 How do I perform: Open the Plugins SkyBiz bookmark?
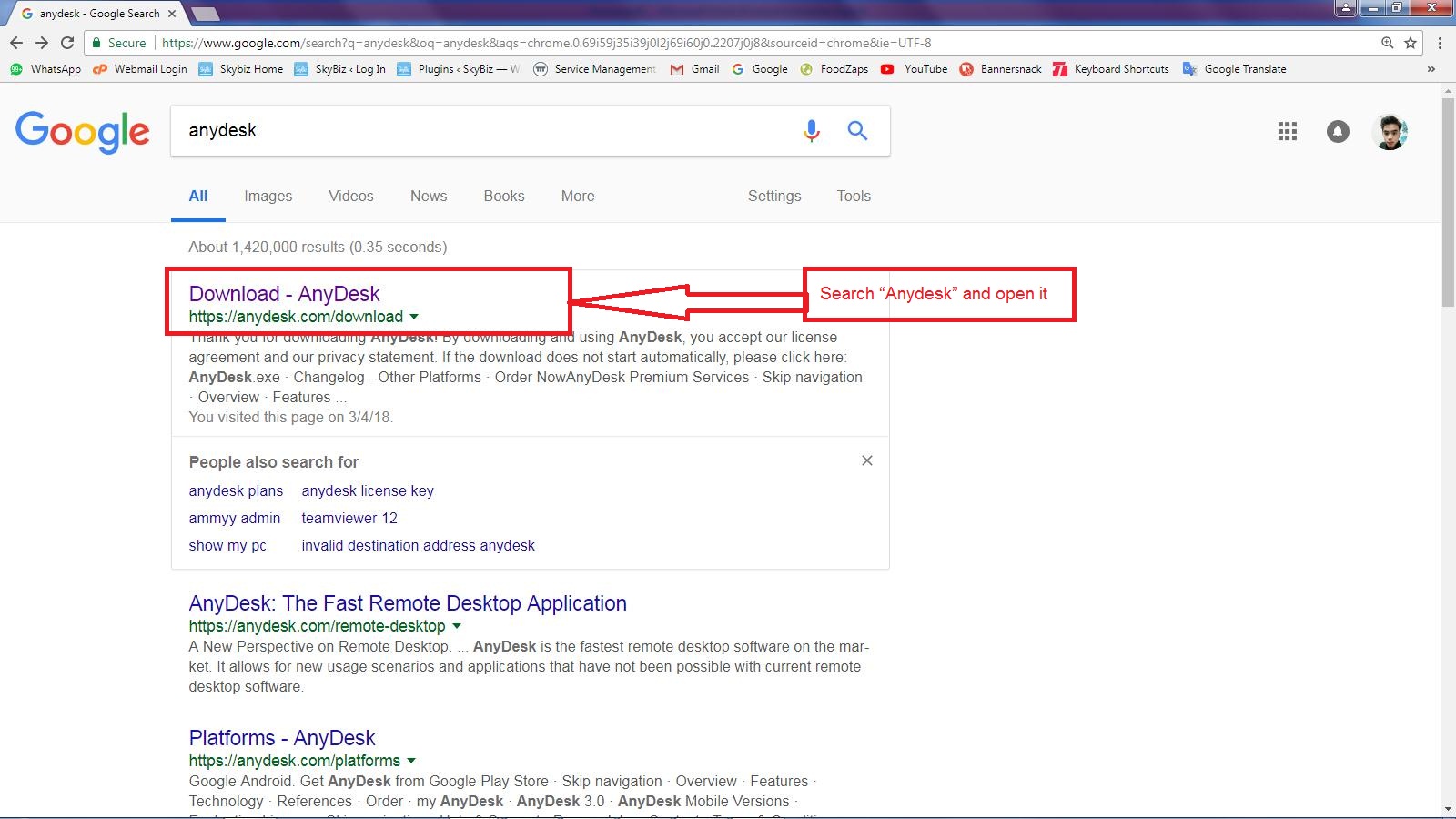[x=459, y=69]
